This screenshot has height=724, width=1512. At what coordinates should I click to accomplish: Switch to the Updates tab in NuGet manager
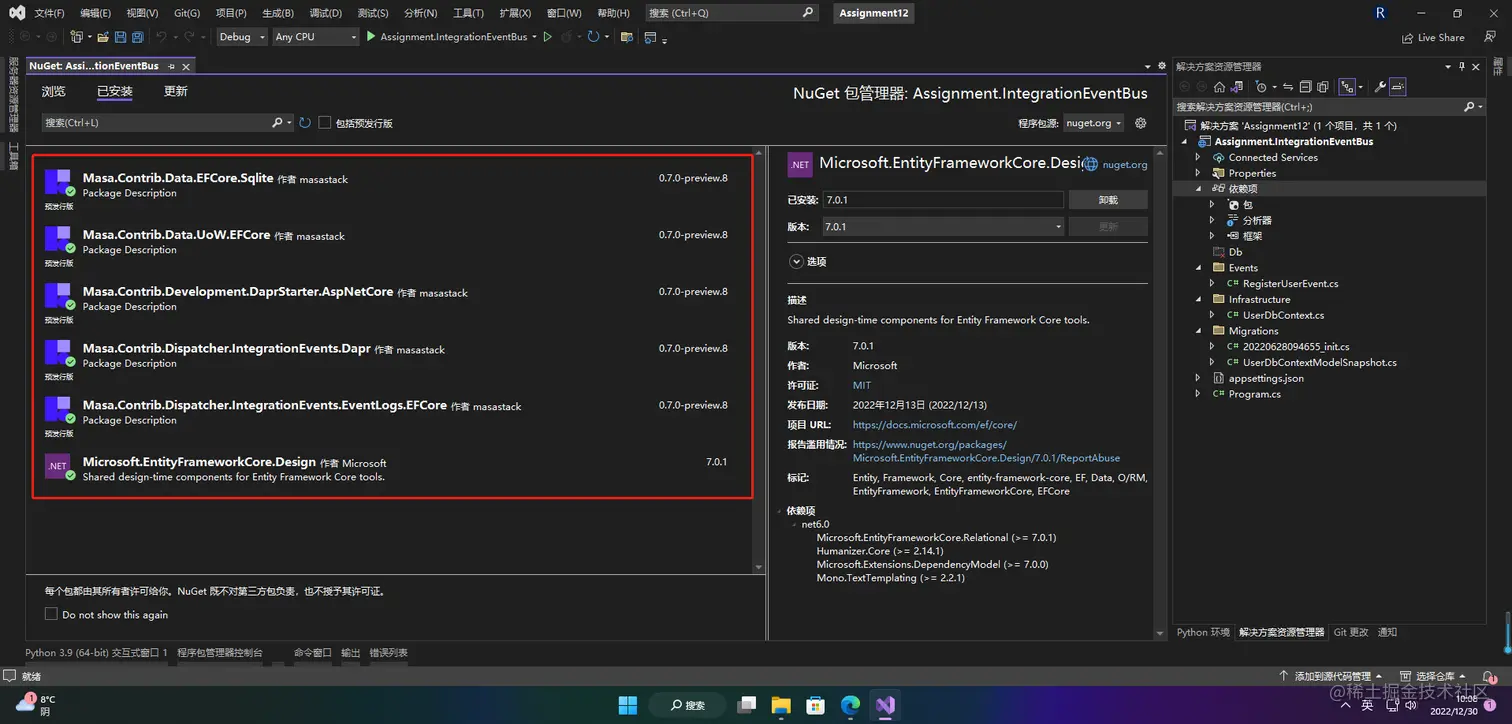point(175,91)
